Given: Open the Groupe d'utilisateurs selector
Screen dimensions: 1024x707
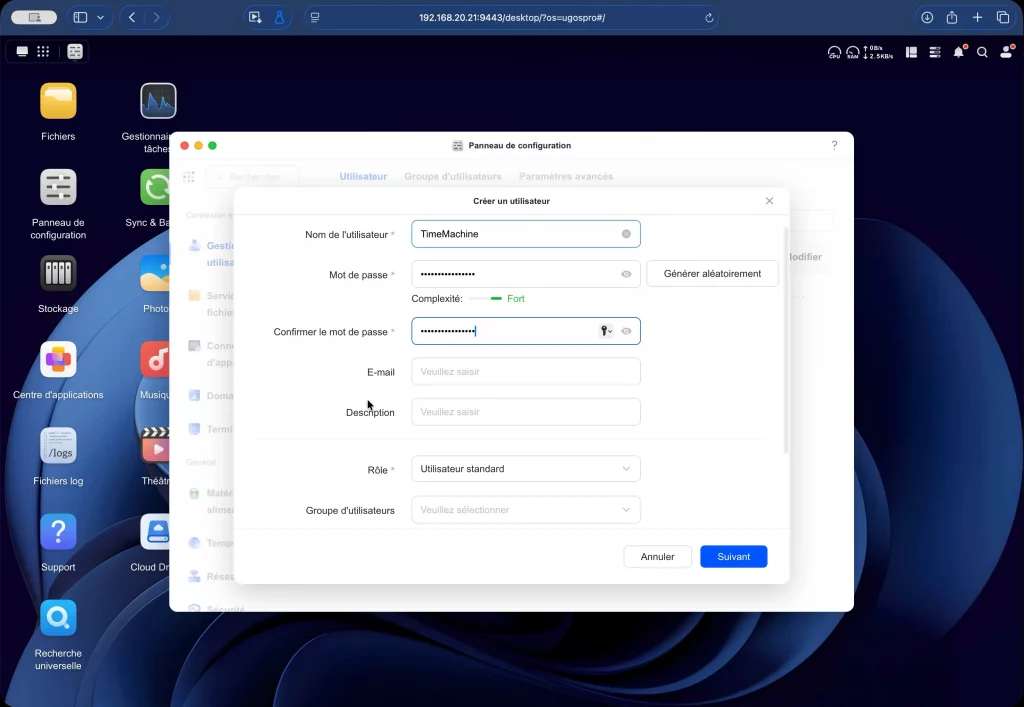Looking at the screenshot, I should (x=525, y=510).
